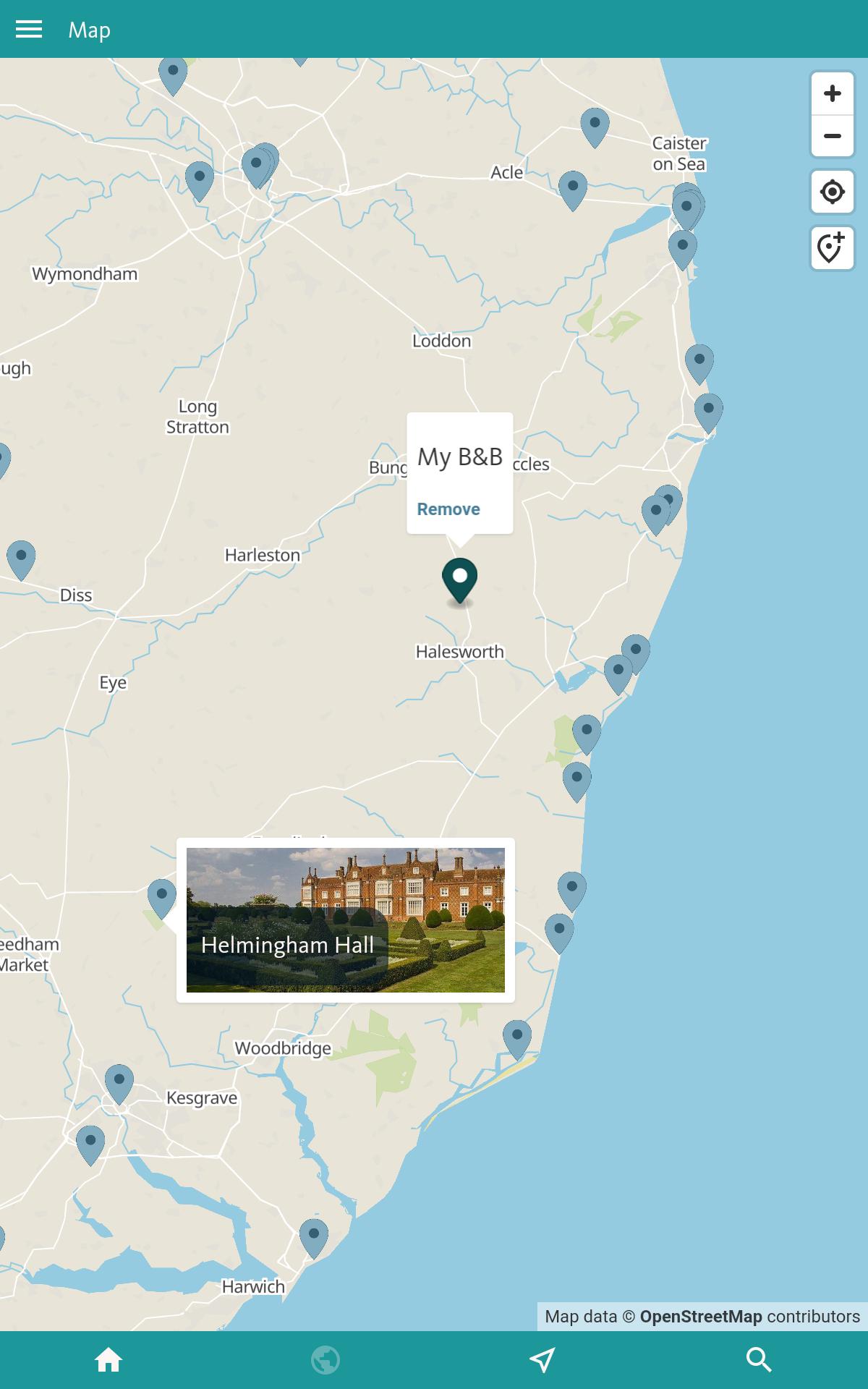The width and height of the screenshot is (868, 1389).
Task: Select the pin above Kesgrave
Action: (x=119, y=1084)
